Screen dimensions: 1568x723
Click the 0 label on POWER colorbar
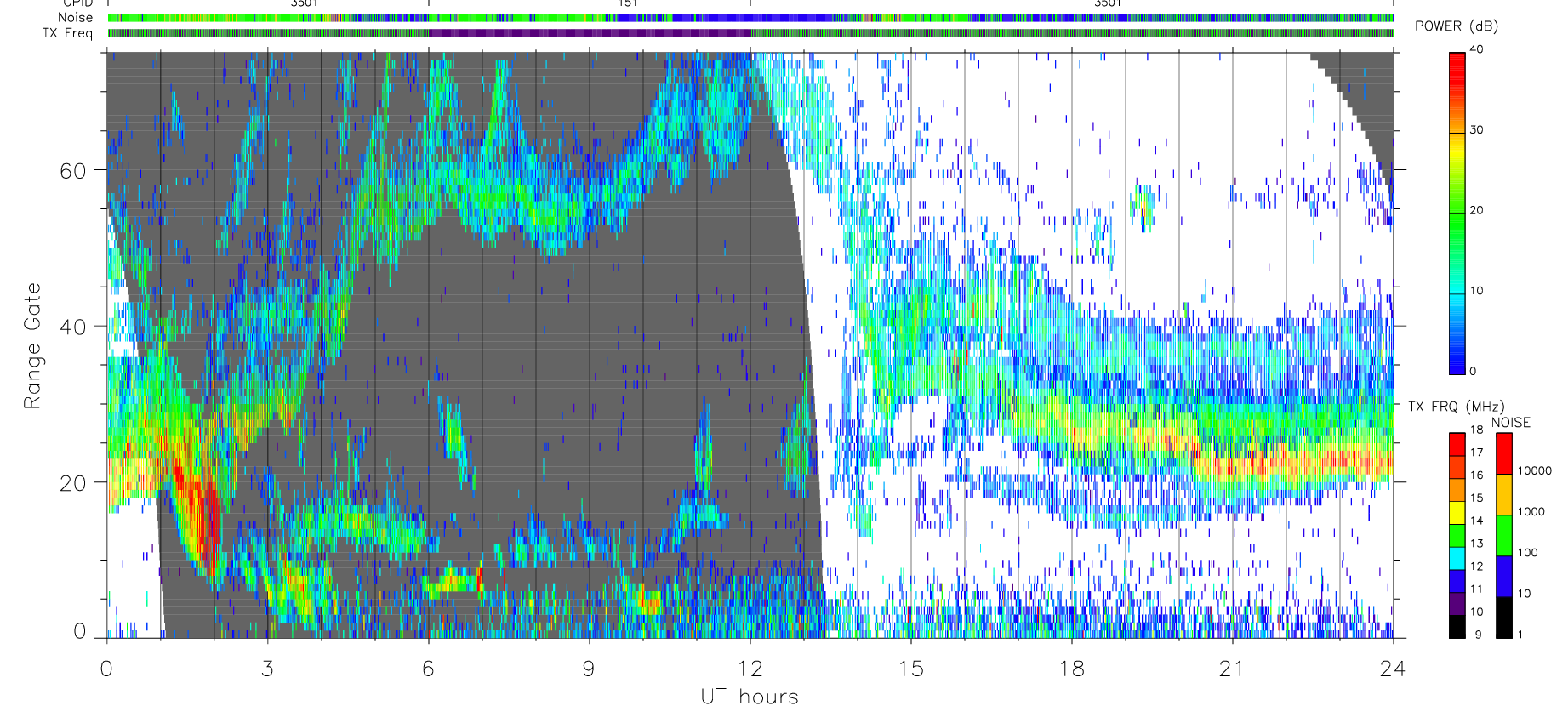click(1473, 371)
